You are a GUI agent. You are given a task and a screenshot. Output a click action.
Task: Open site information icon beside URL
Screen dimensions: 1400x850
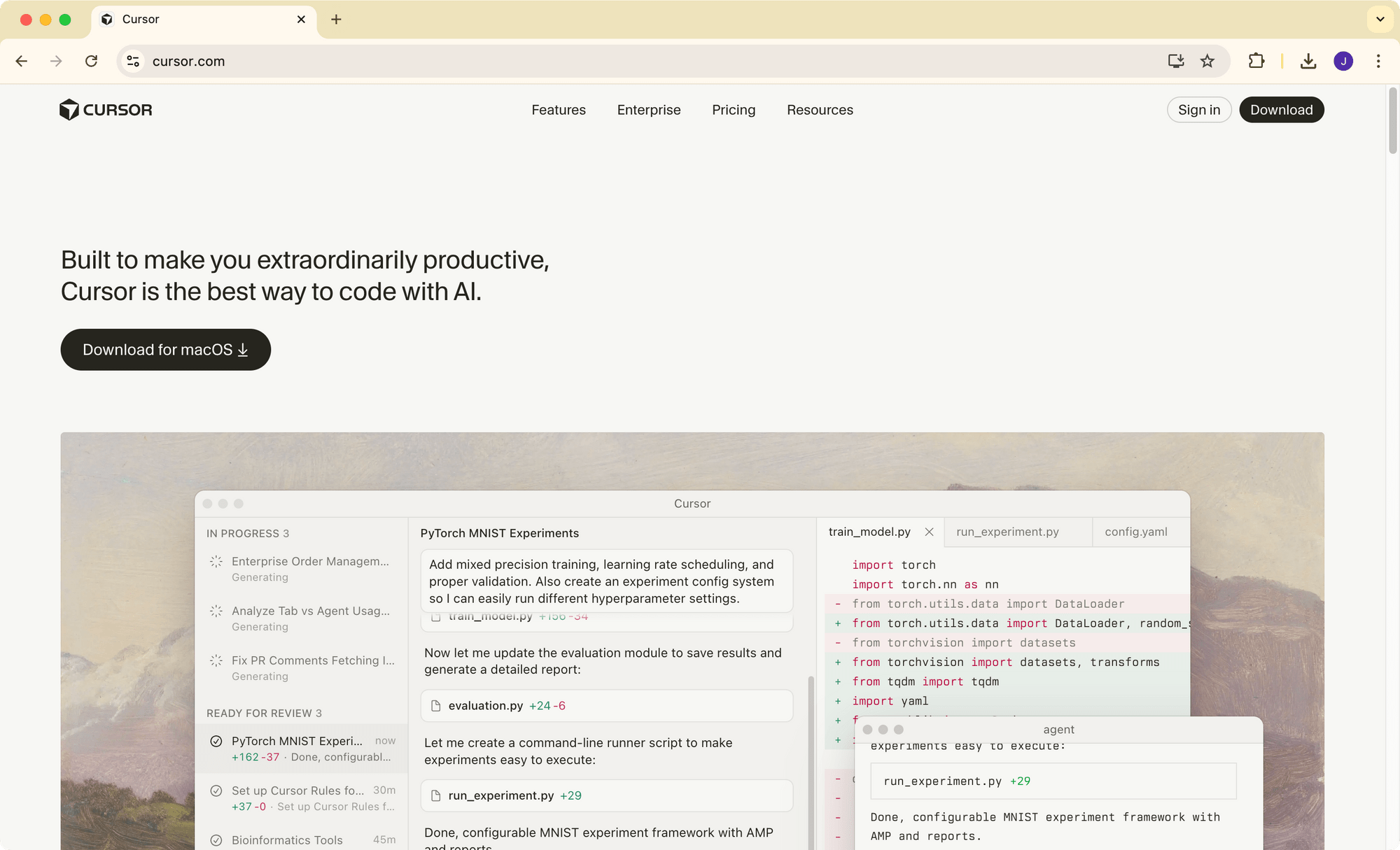133,61
